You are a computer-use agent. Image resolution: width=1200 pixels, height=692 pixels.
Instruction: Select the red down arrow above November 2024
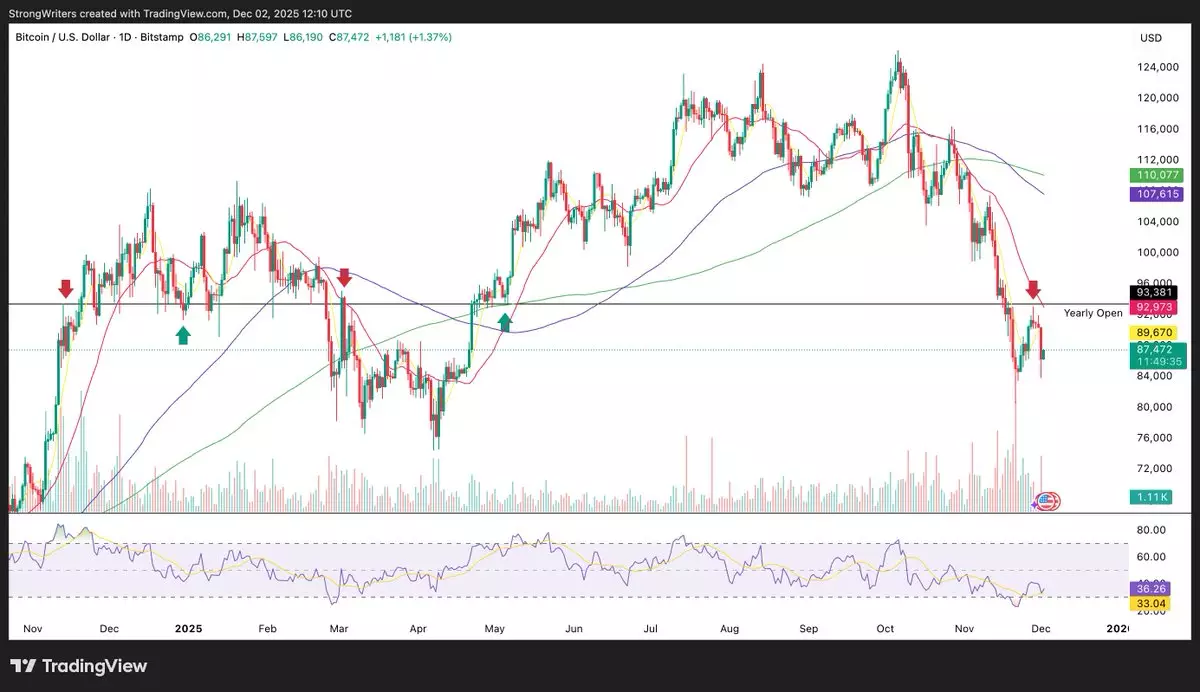point(65,289)
